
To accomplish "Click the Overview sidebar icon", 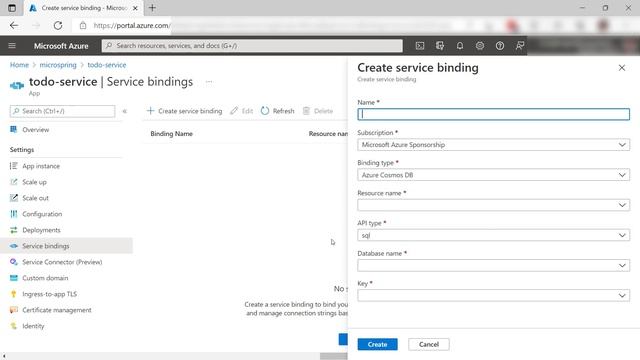I will (x=13, y=129).
